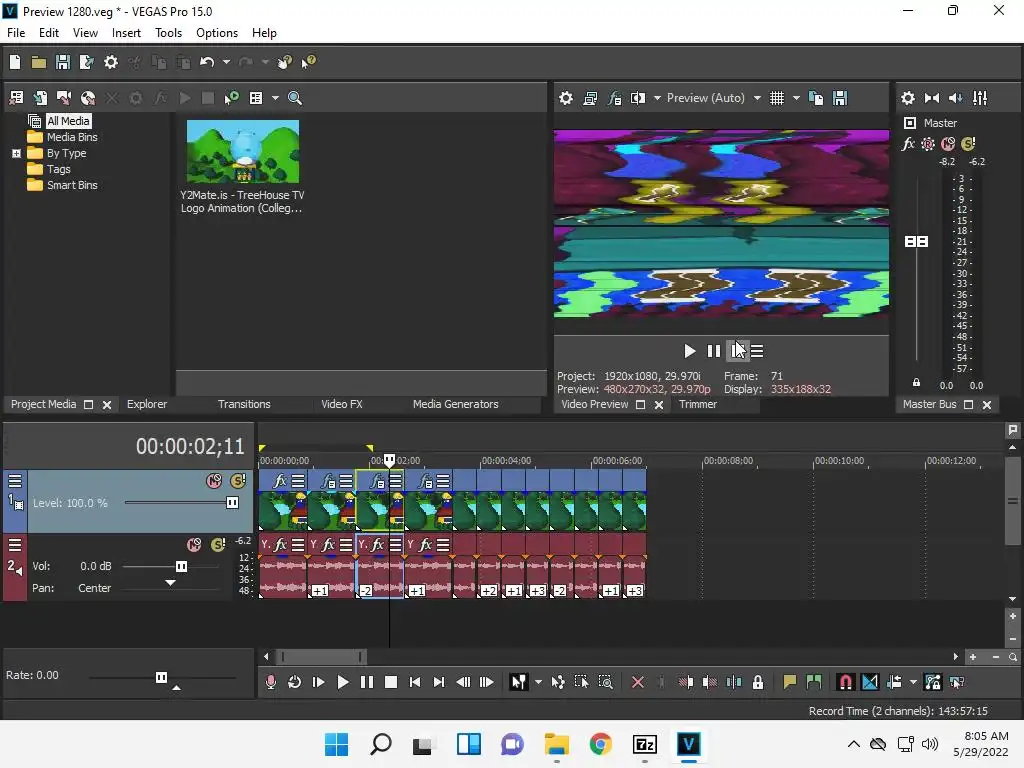Create a new project with toolbar icon
The width and height of the screenshot is (1024, 768).
pyautogui.click(x=14, y=62)
